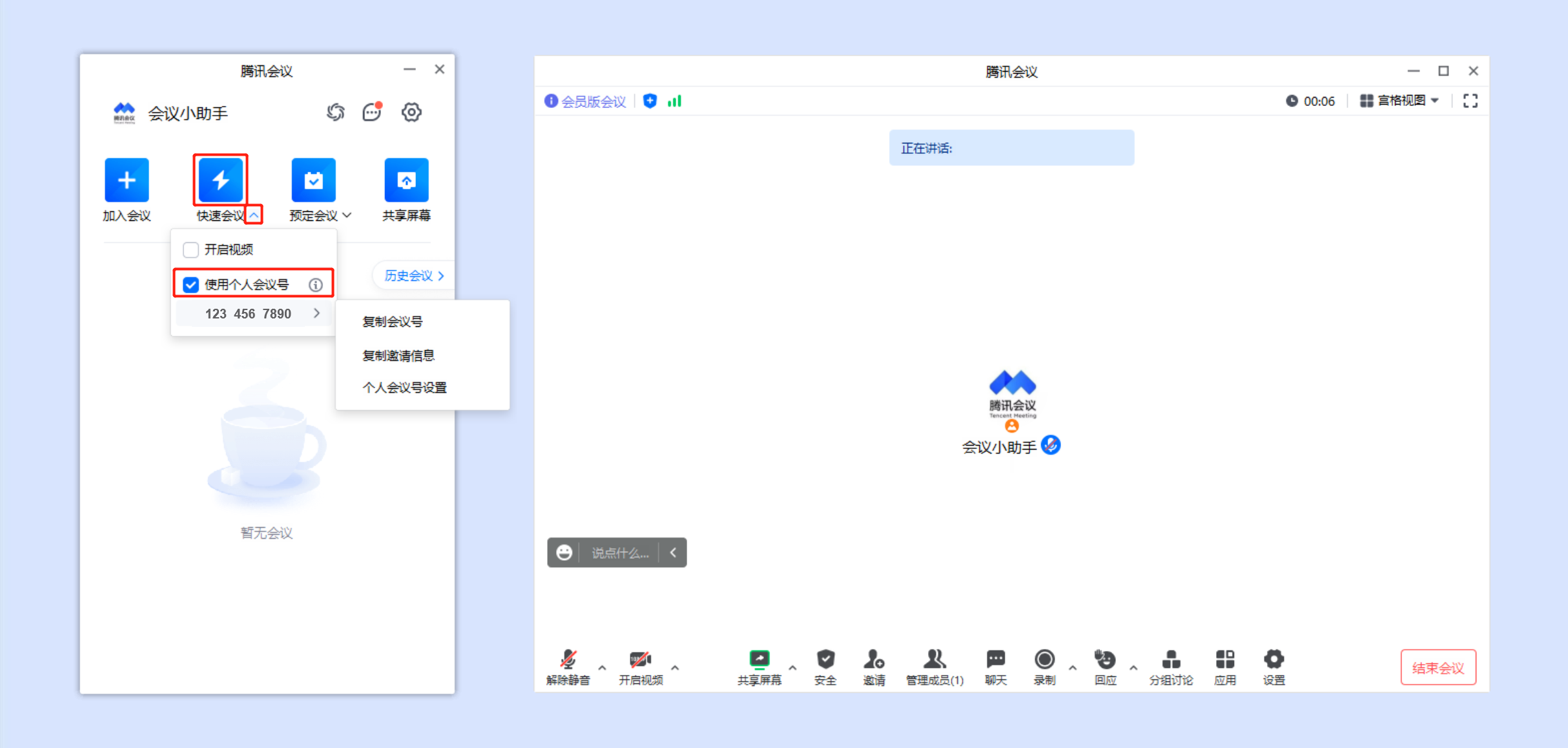Viewport: 1568px width, 748px height.
Task: Click the green 共享屏幕 icon in the meeting toolbar
Action: click(759, 659)
